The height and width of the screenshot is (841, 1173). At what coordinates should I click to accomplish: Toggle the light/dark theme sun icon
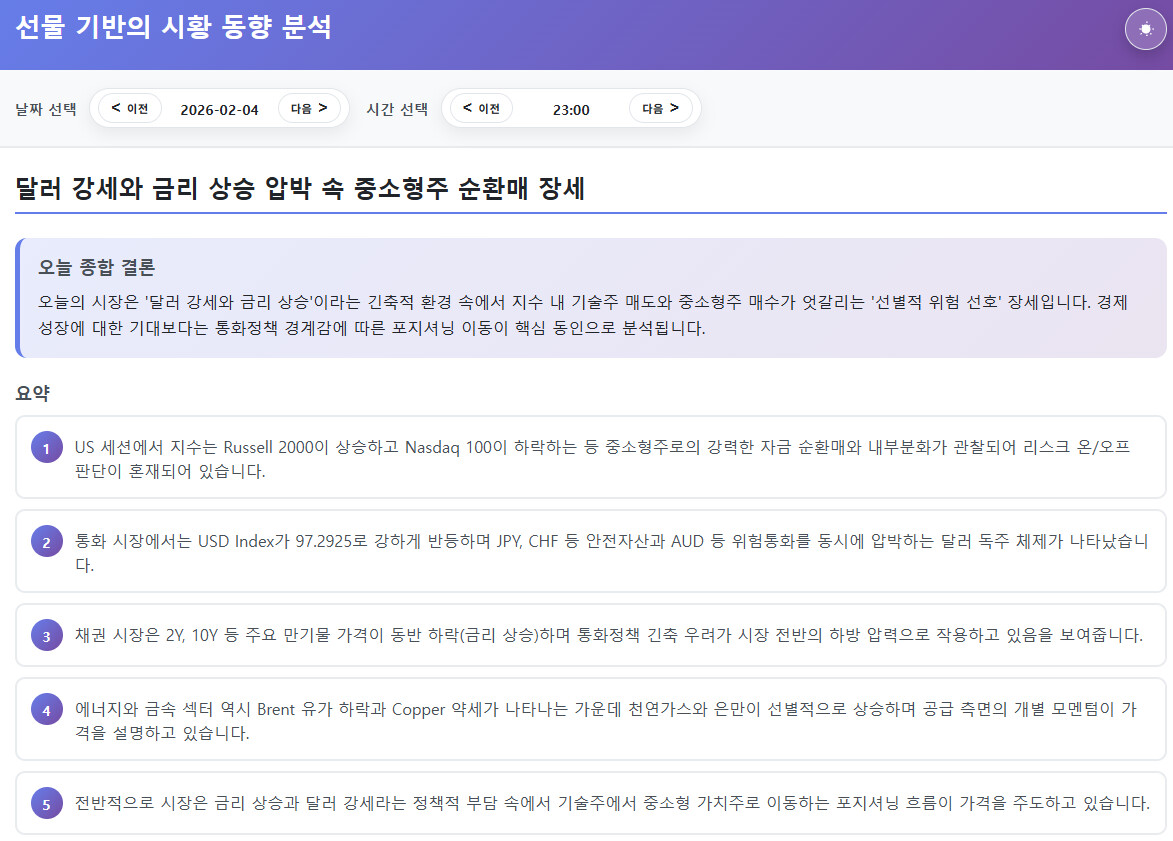tap(1145, 29)
